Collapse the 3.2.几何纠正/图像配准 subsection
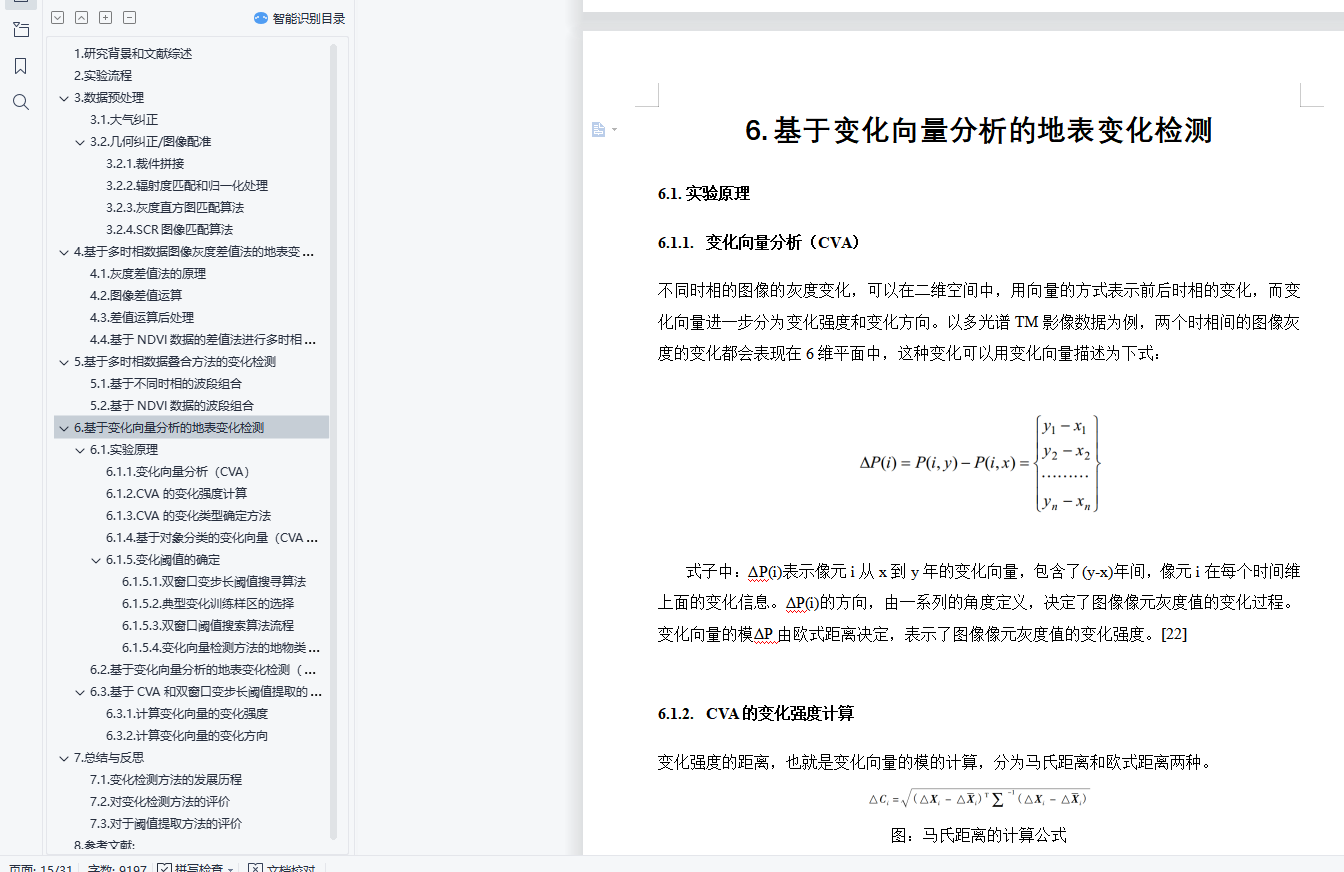Viewport: 1344px width, 872px height. click(80, 142)
